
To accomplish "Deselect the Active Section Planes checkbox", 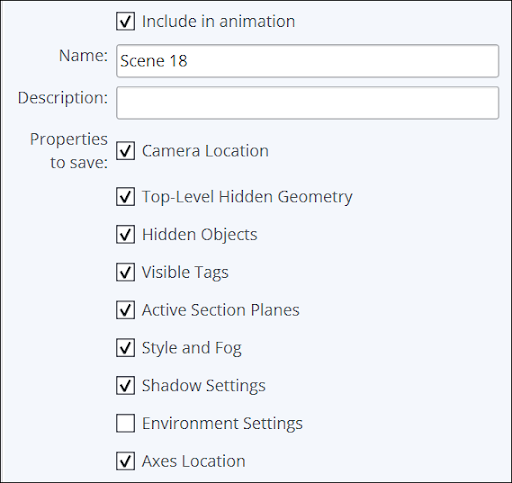I will point(125,310).
